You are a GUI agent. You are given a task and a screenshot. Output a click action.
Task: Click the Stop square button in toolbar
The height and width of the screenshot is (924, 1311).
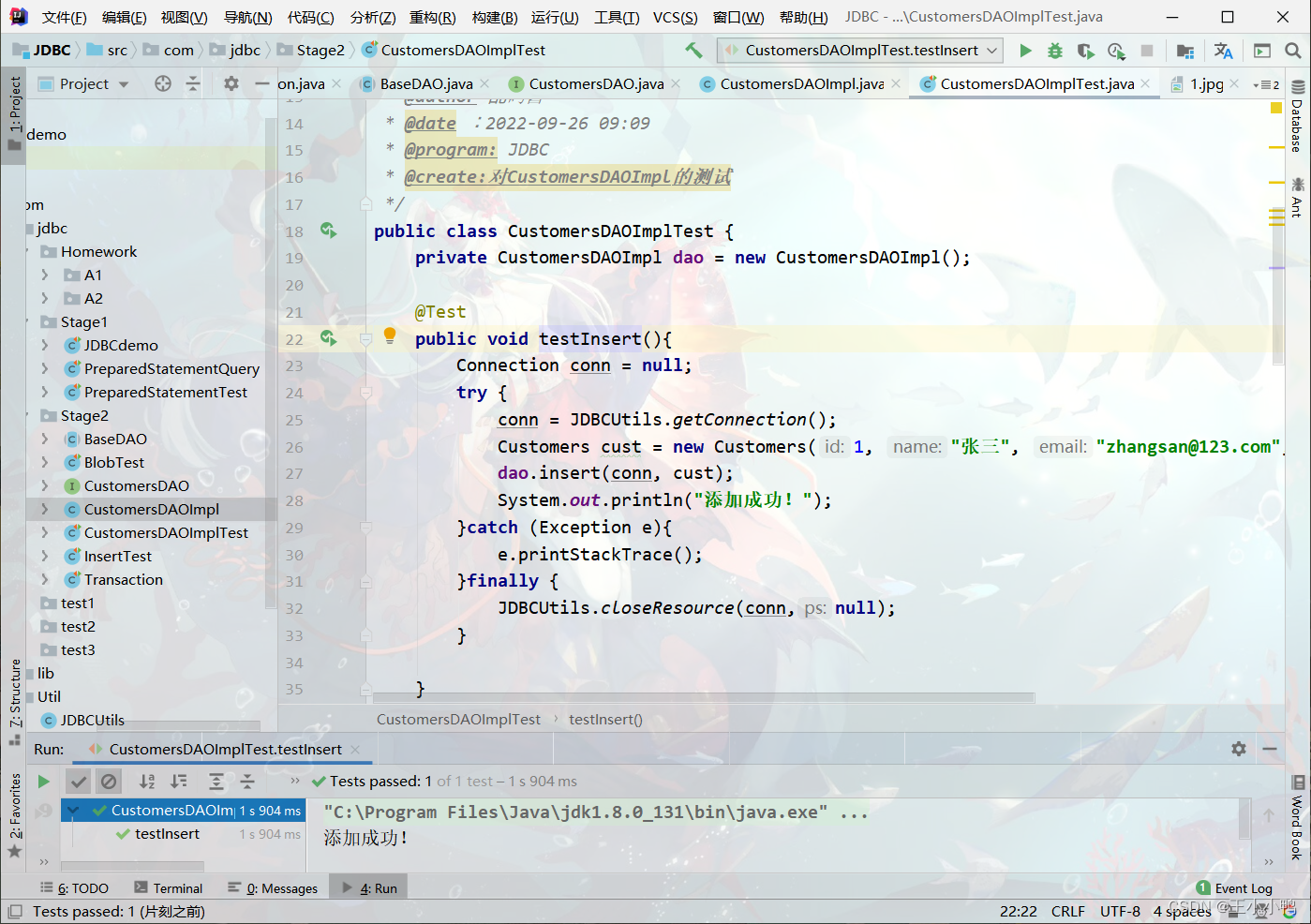1146,51
